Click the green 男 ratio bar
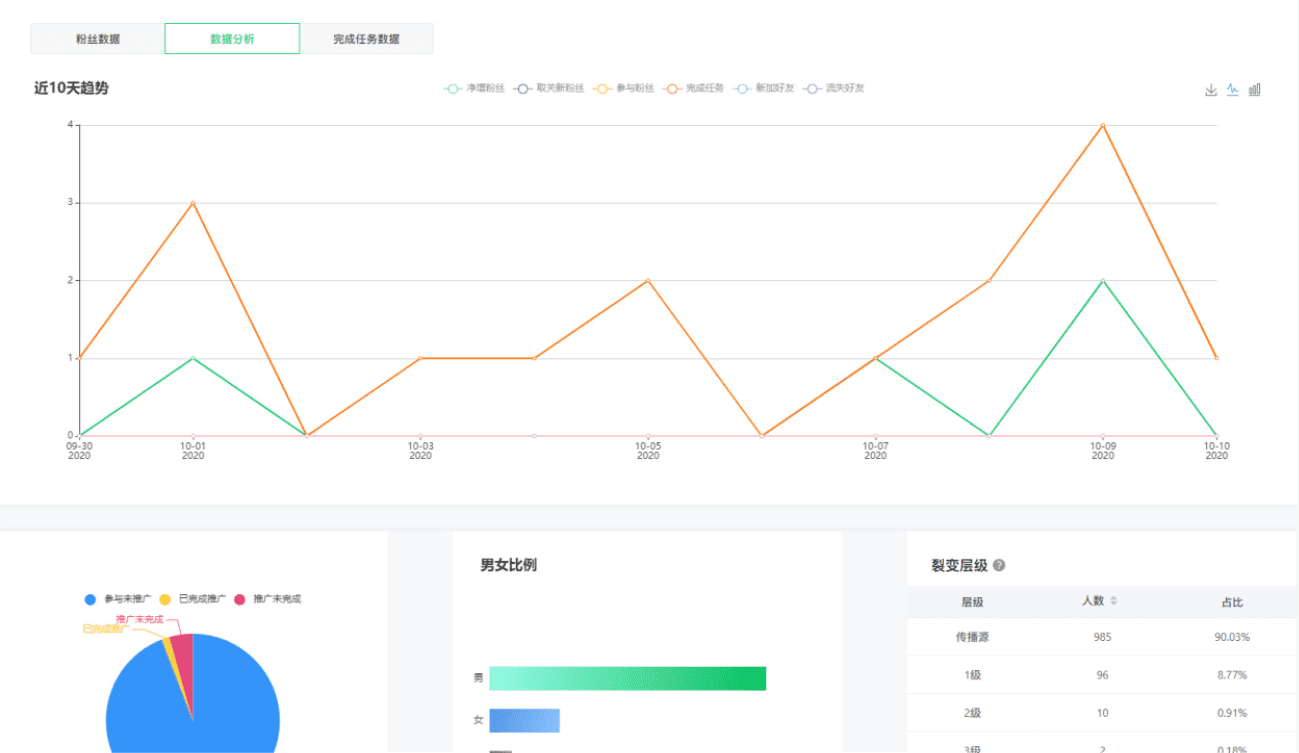 (x=627, y=678)
